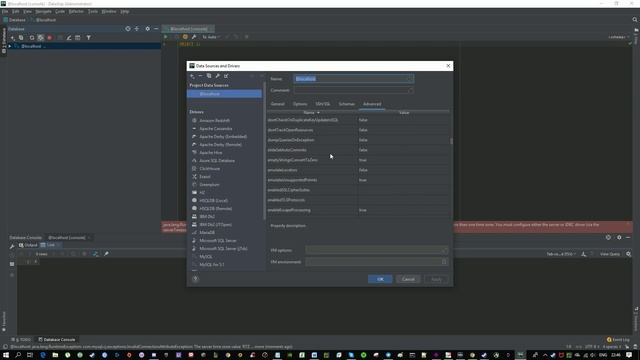Open the Advanced tab
Screen dimensions: 640x360
372,104
